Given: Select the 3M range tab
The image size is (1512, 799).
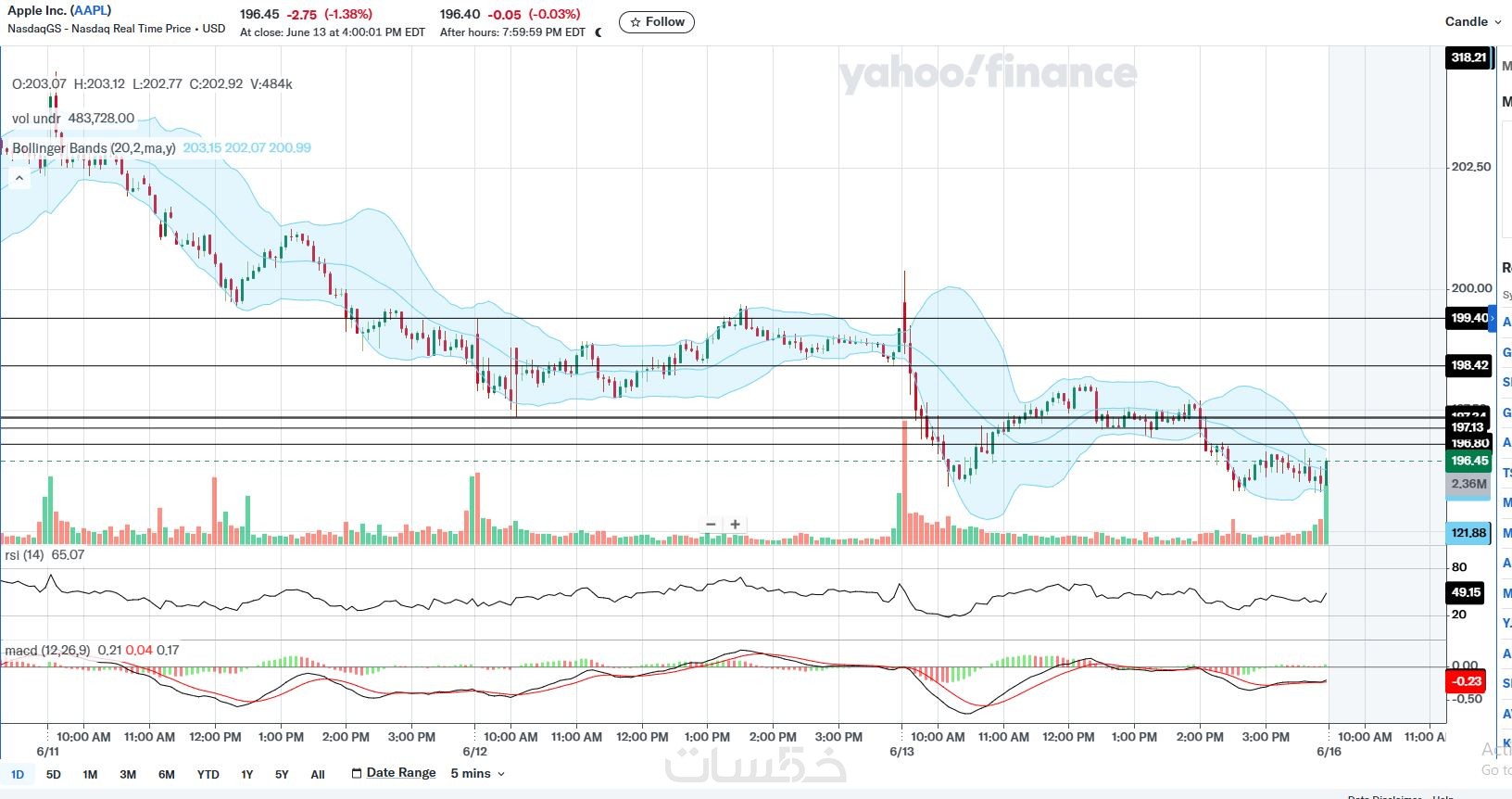Looking at the screenshot, I should (128, 774).
